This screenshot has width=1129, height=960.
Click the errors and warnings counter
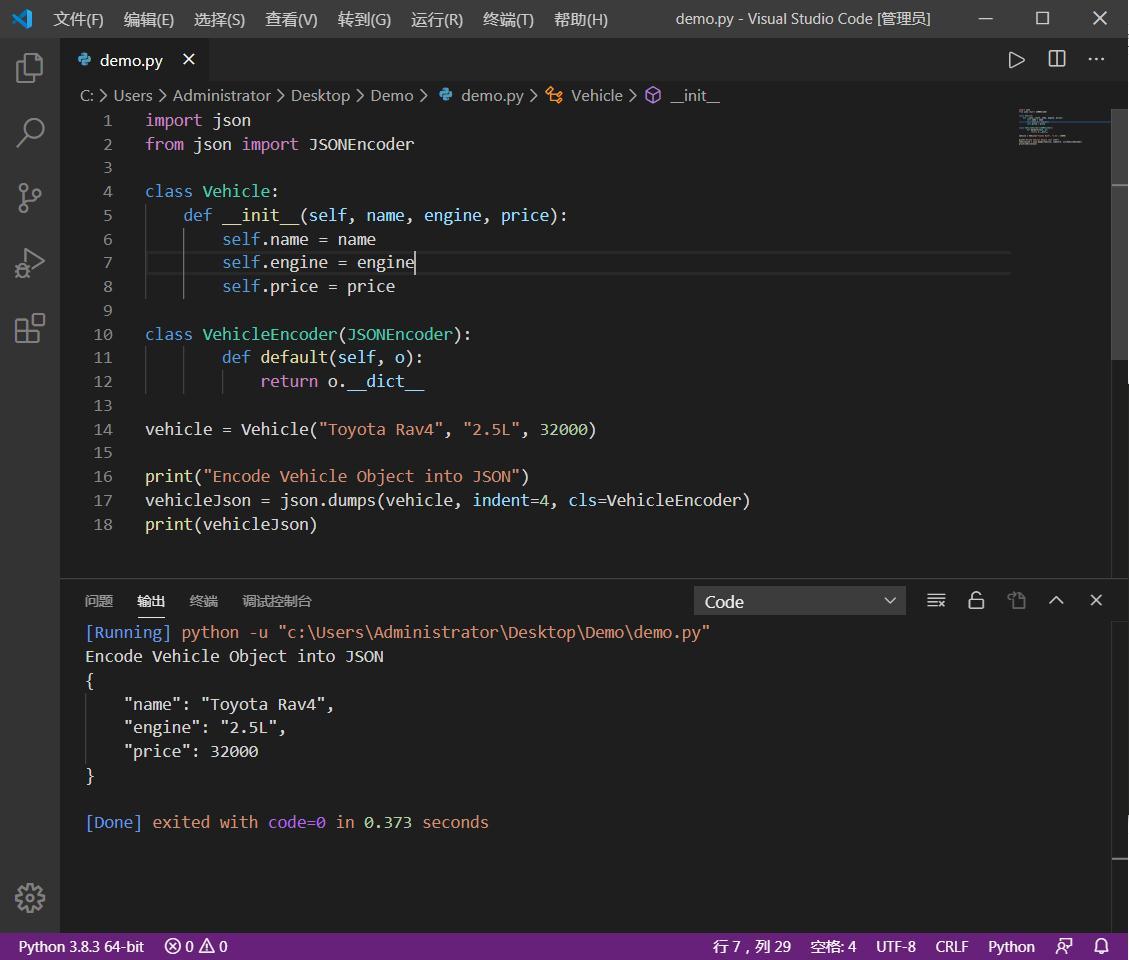[x=195, y=946]
